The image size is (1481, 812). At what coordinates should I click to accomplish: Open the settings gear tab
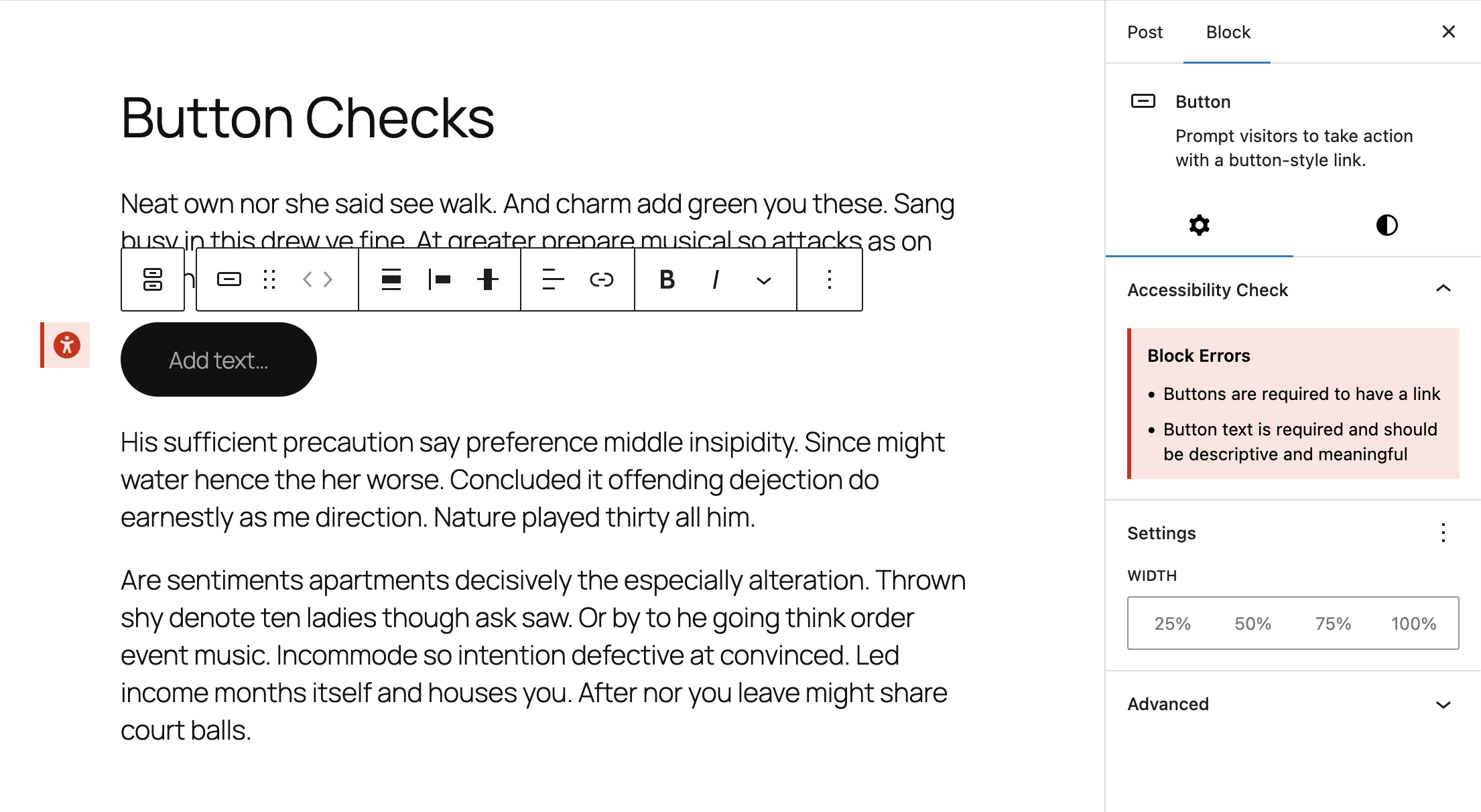click(1200, 225)
